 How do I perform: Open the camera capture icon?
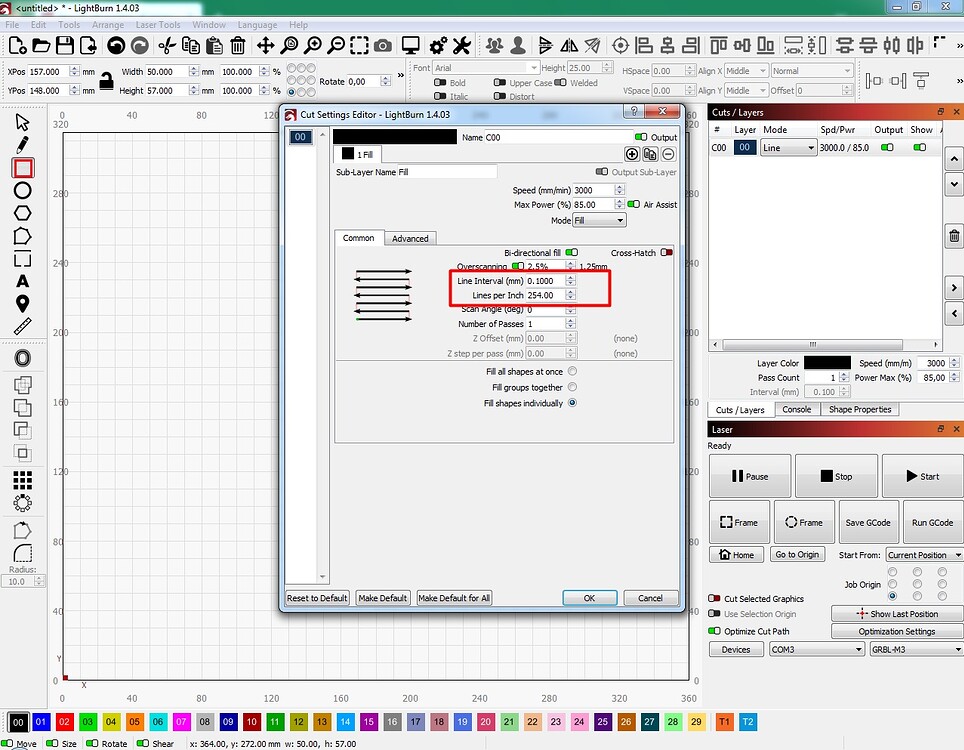point(383,45)
